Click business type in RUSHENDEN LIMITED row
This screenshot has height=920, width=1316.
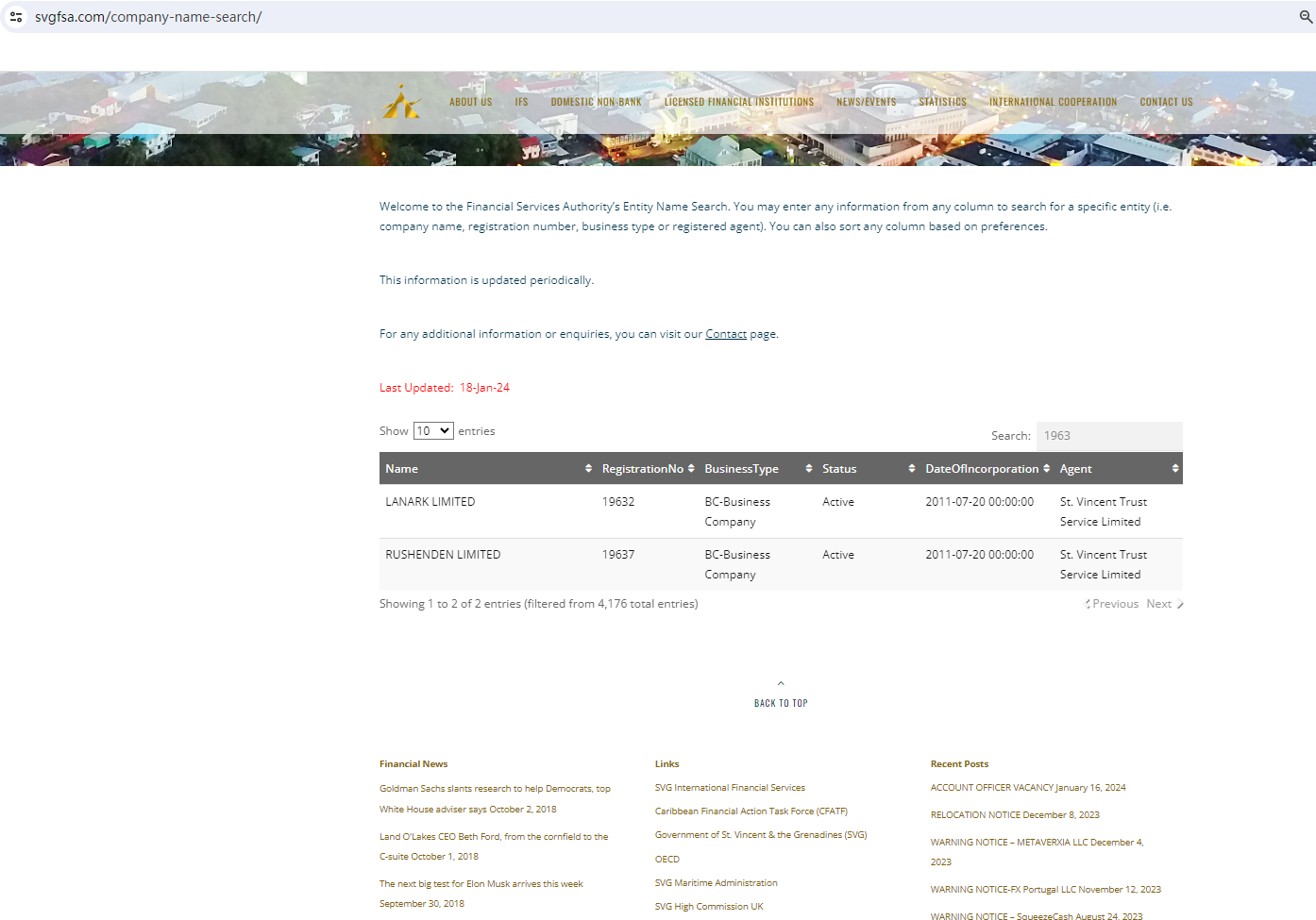pyautogui.click(x=737, y=564)
